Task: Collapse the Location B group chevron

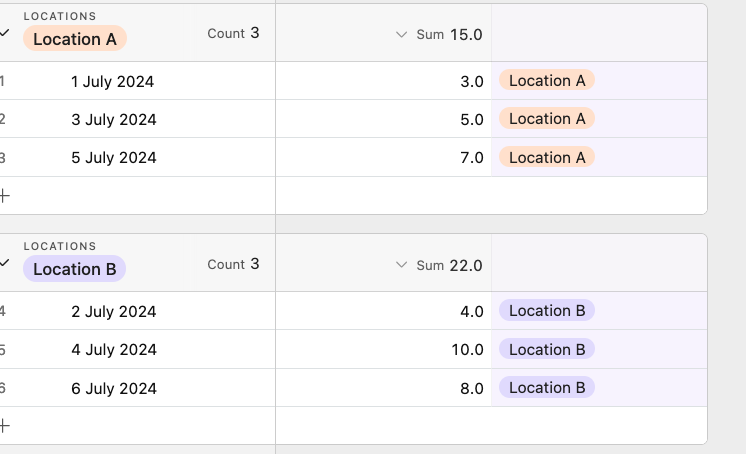Action: click(x=4, y=263)
